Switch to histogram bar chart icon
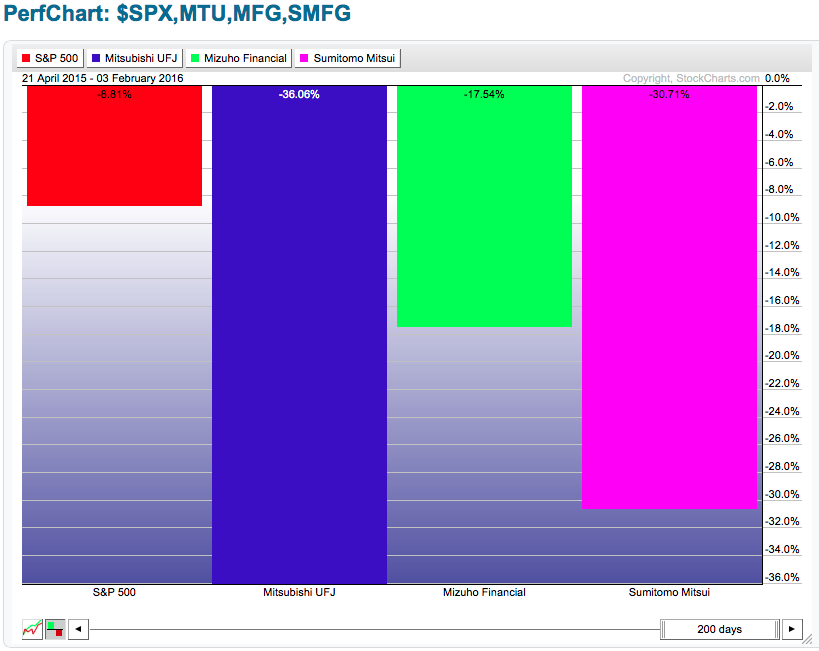Image resolution: width=819 pixels, height=651 pixels. point(55,629)
